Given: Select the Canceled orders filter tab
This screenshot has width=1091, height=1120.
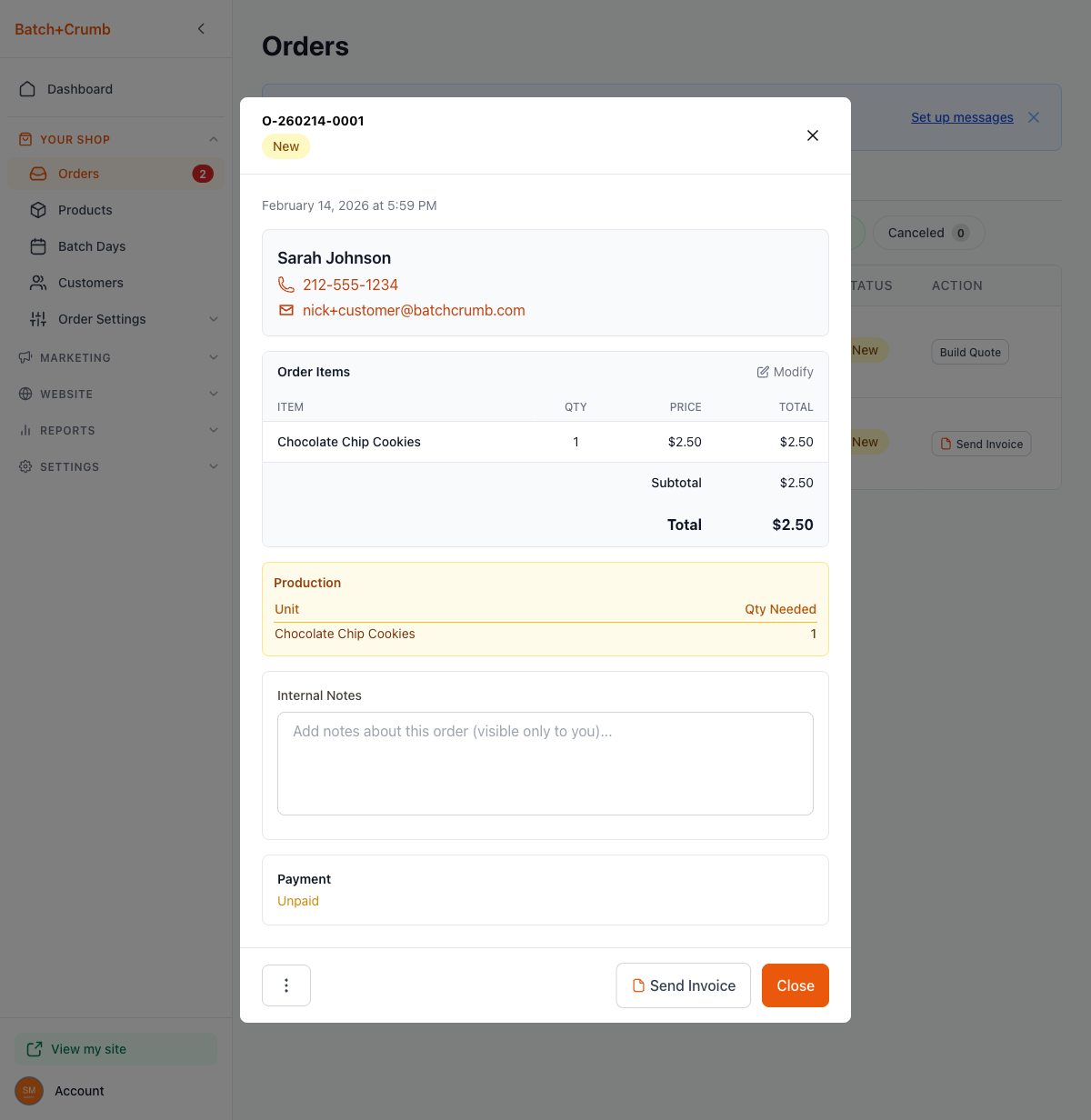Looking at the screenshot, I should click(x=928, y=233).
